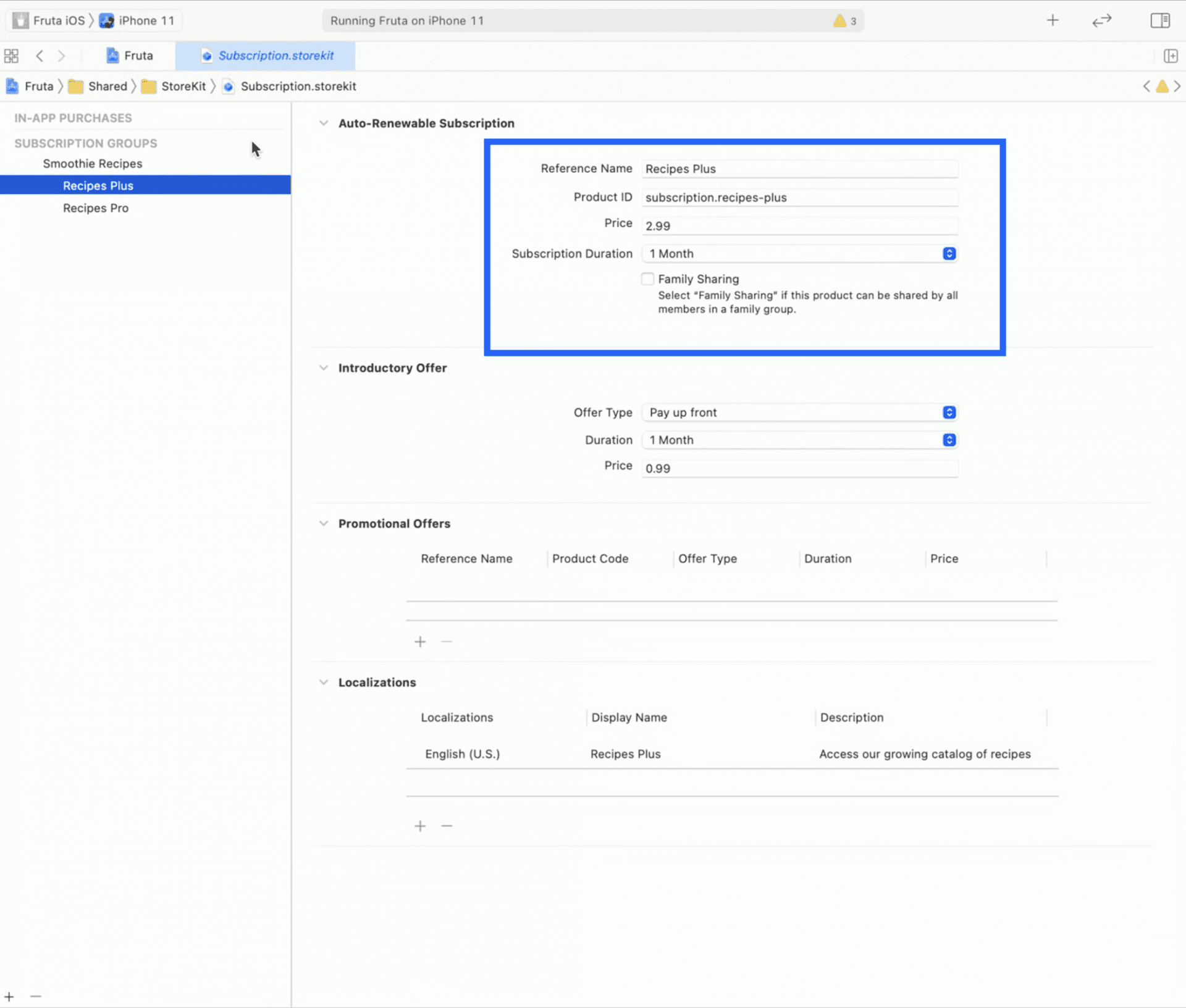Click the forward navigation arrow
The image size is (1186, 1008).
point(62,56)
